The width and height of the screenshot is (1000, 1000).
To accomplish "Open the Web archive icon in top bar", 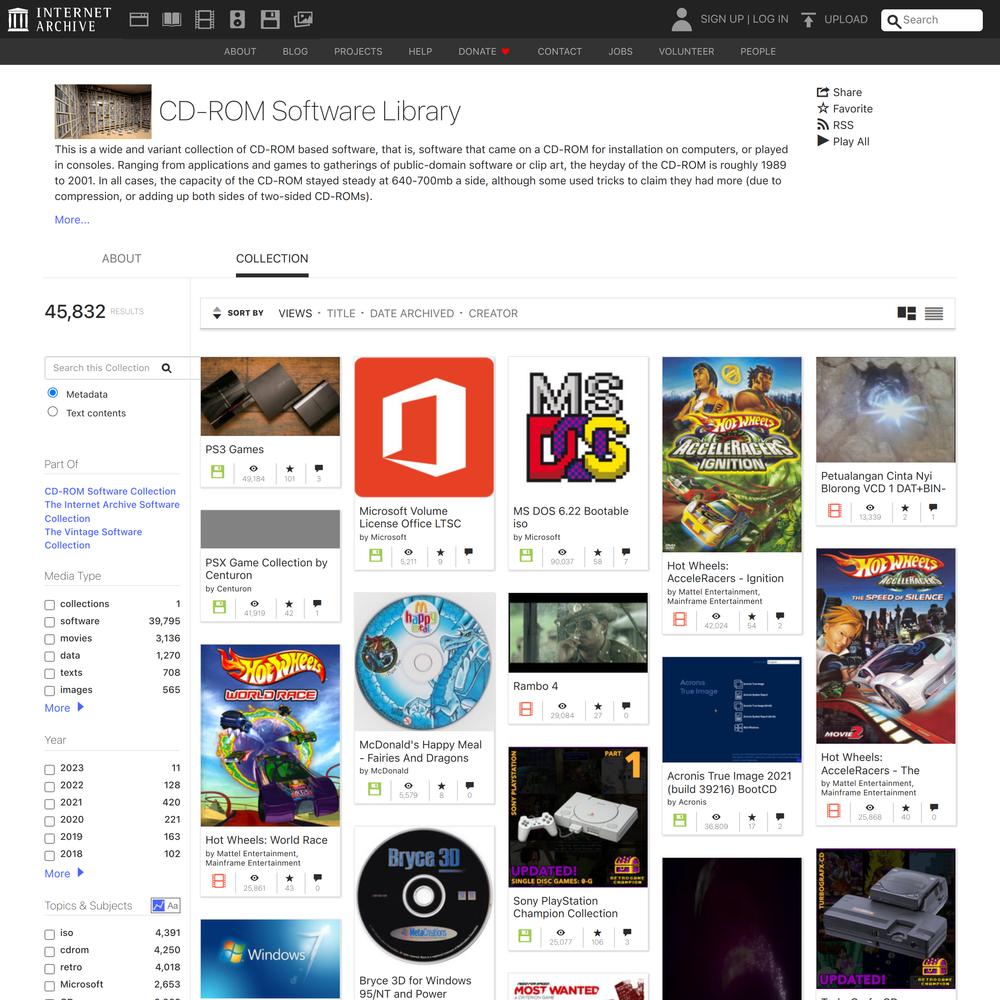I will pyautogui.click(x=138, y=19).
